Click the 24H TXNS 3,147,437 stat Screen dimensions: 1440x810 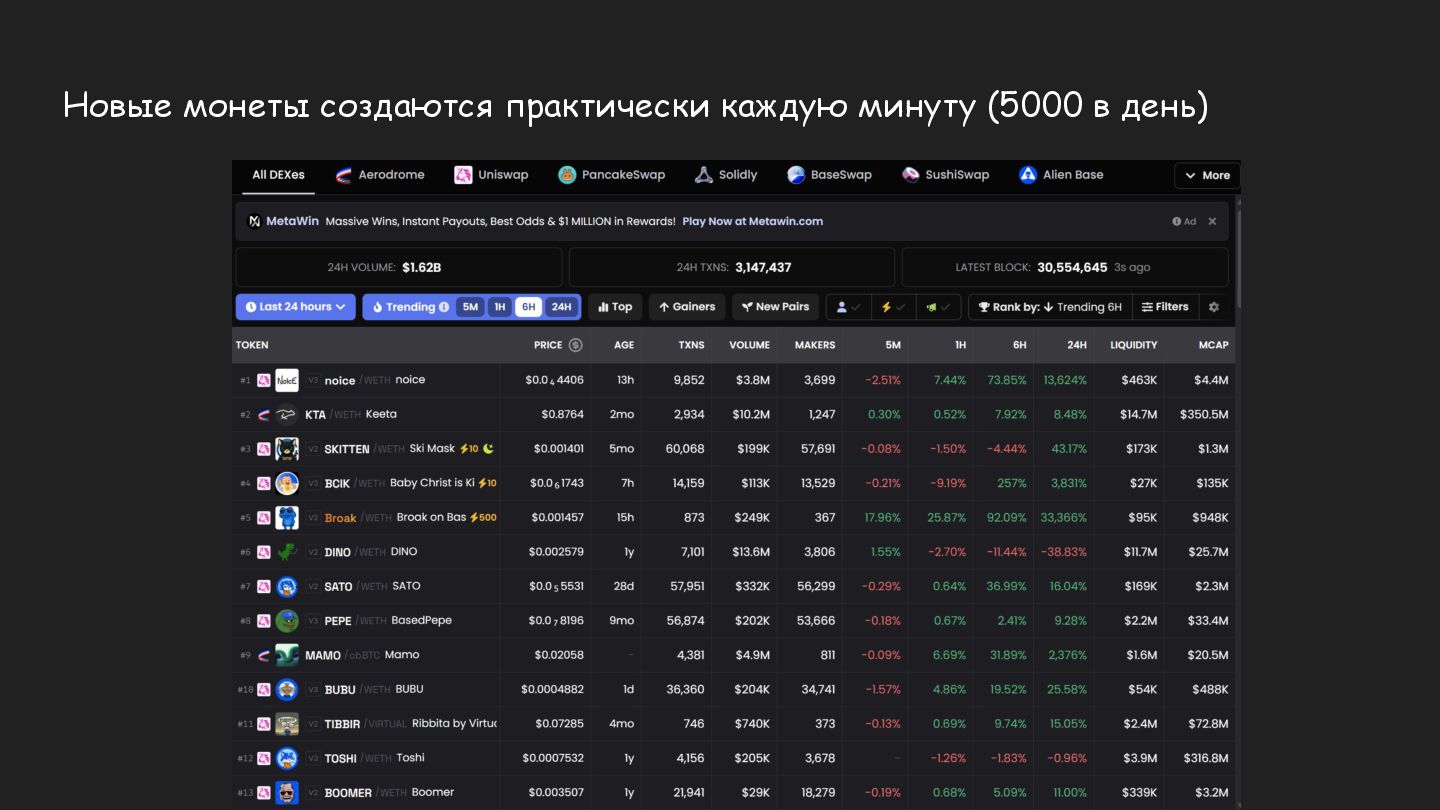[732, 267]
